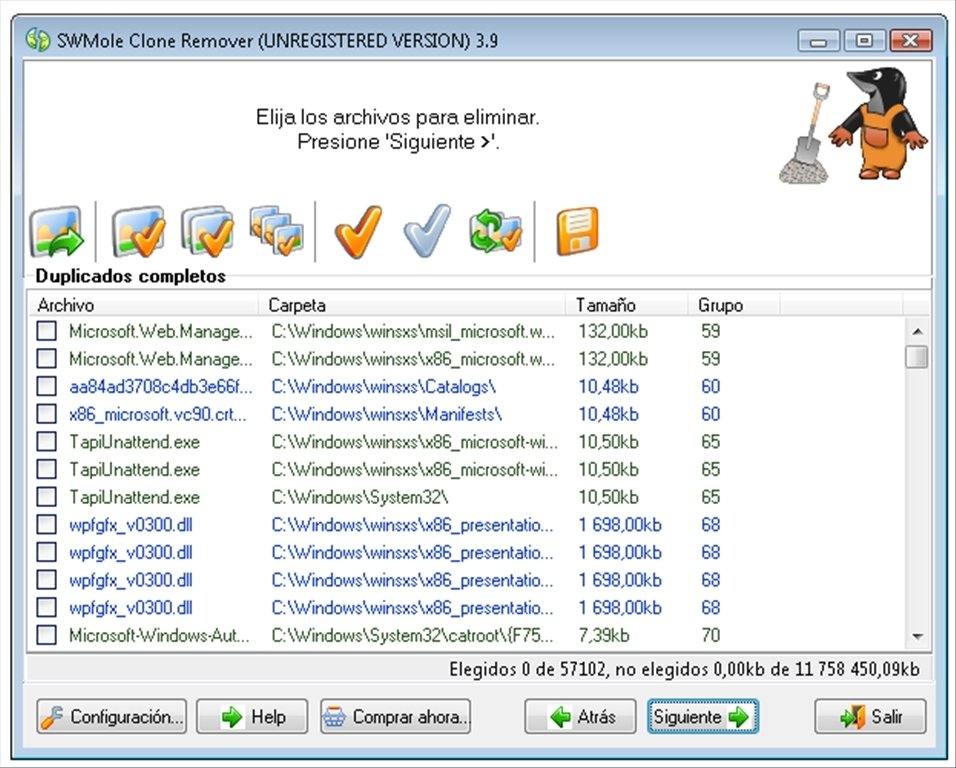The height and width of the screenshot is (768, 956).
Task: Click the three cascaded images checkmark icon
Action: click(x=277, y=230)
